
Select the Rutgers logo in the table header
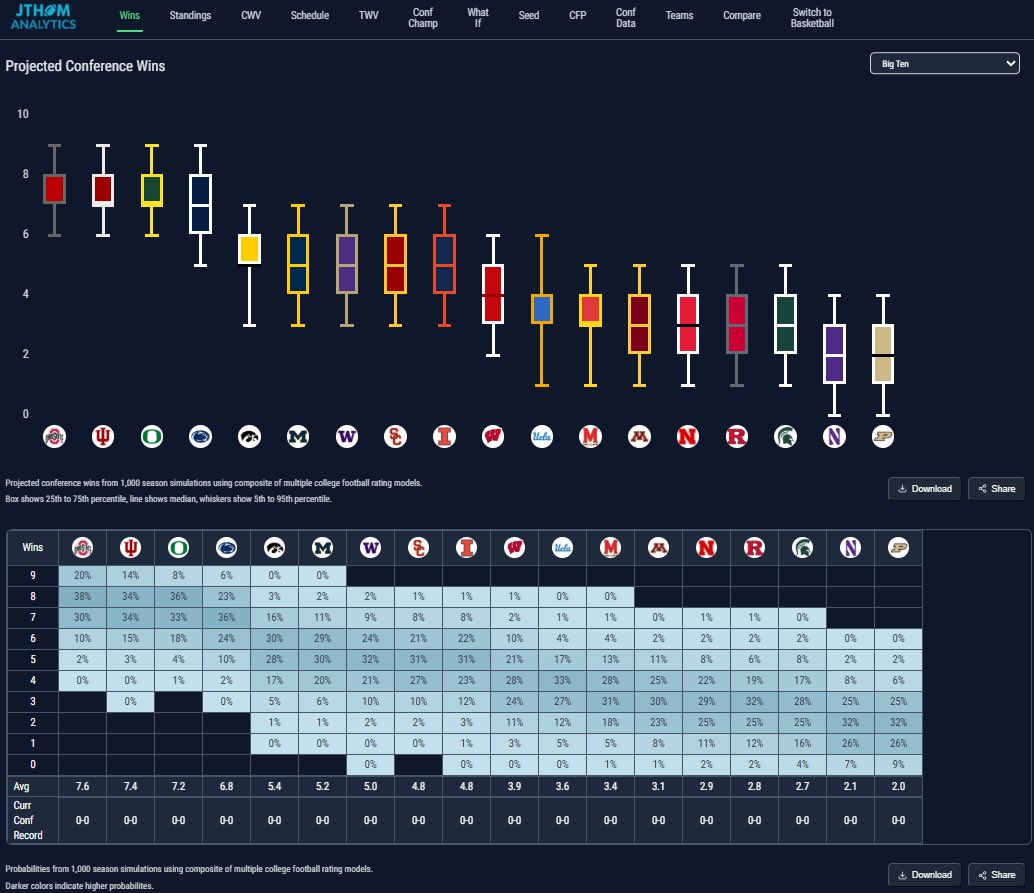pyautogui.click(x=754, y=547)
